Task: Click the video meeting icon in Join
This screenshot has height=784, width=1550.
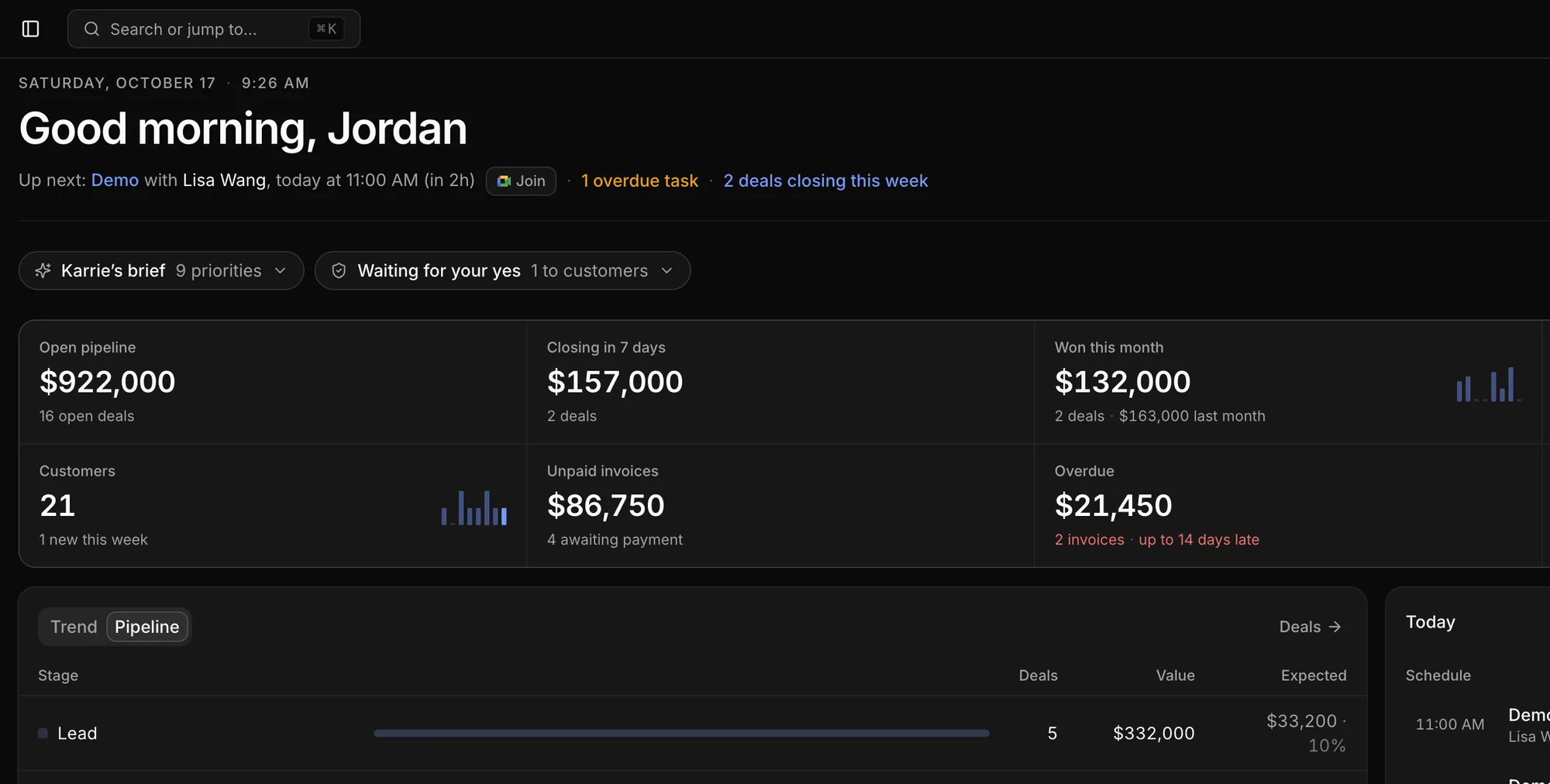Action: tap(504, 181)
